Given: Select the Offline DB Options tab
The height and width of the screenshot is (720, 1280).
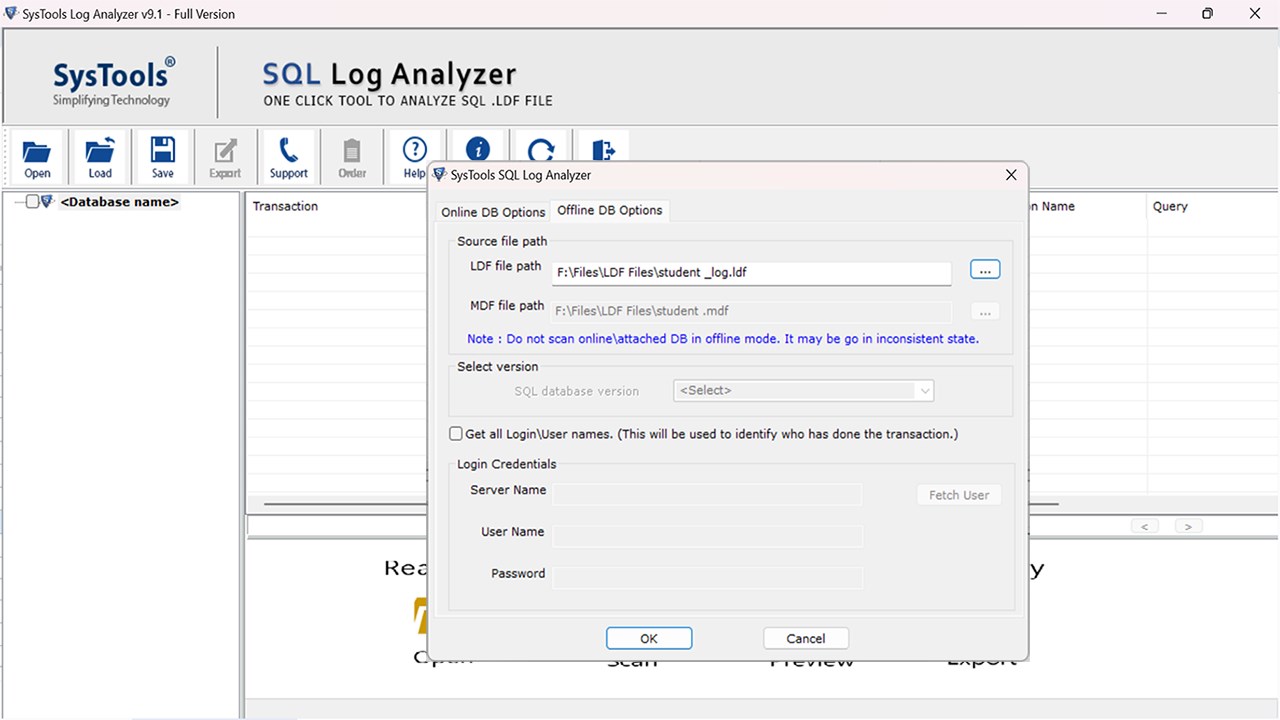Looking at the screenshot, I should tap(610, 210).
